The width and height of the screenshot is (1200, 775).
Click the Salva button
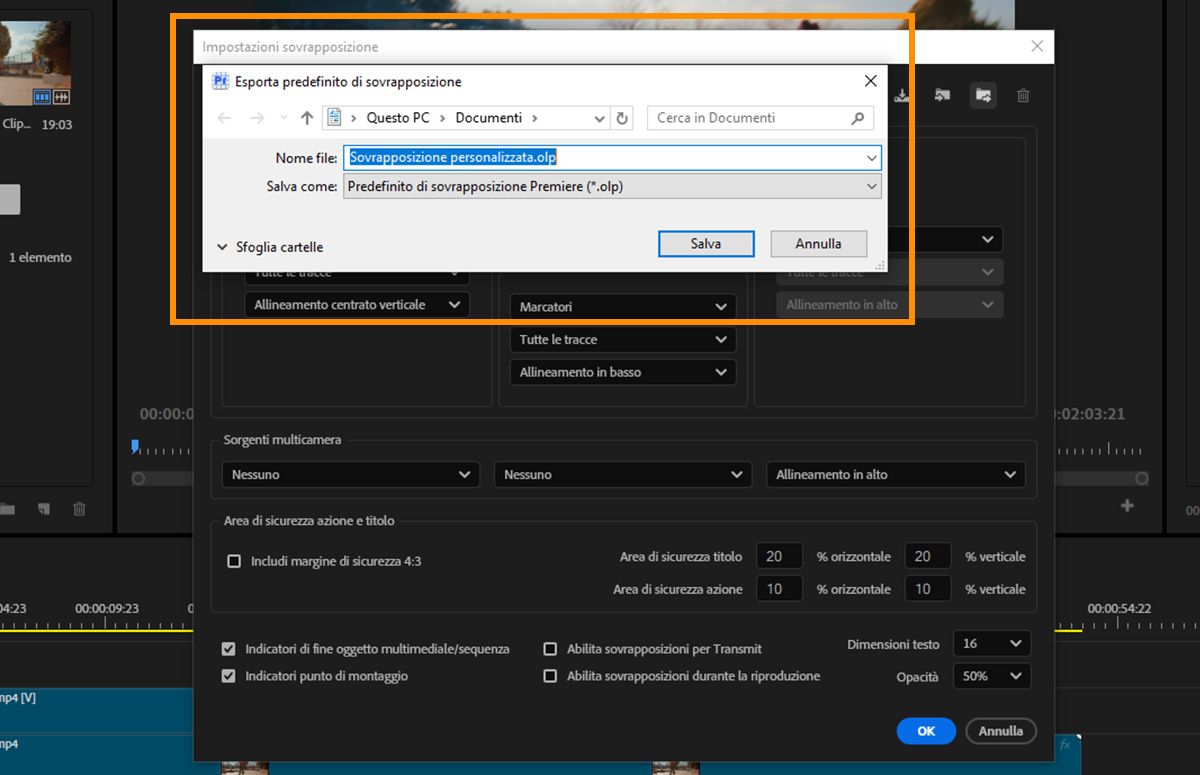(x=706, y=243)
